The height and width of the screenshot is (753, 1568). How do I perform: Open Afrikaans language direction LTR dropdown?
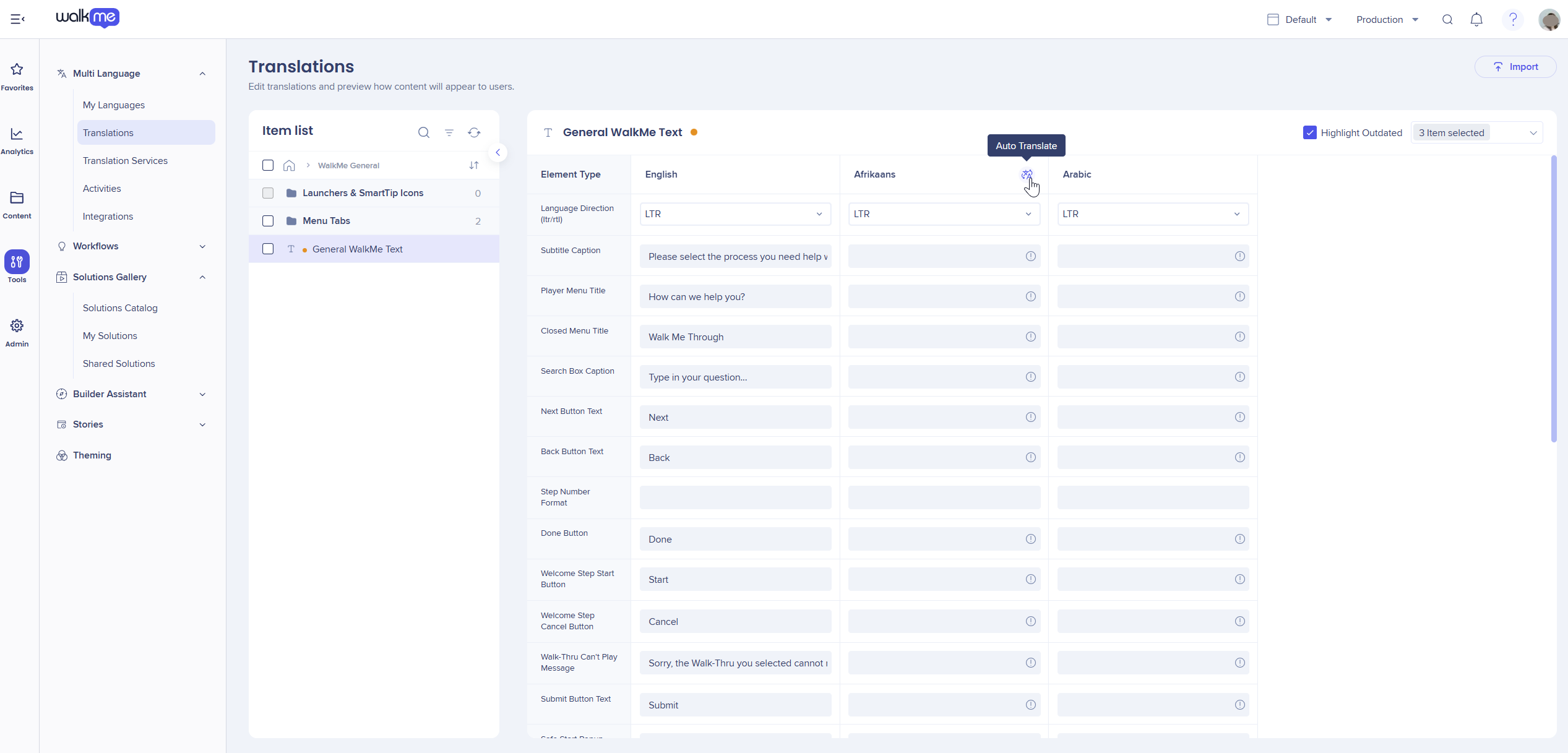944,214
